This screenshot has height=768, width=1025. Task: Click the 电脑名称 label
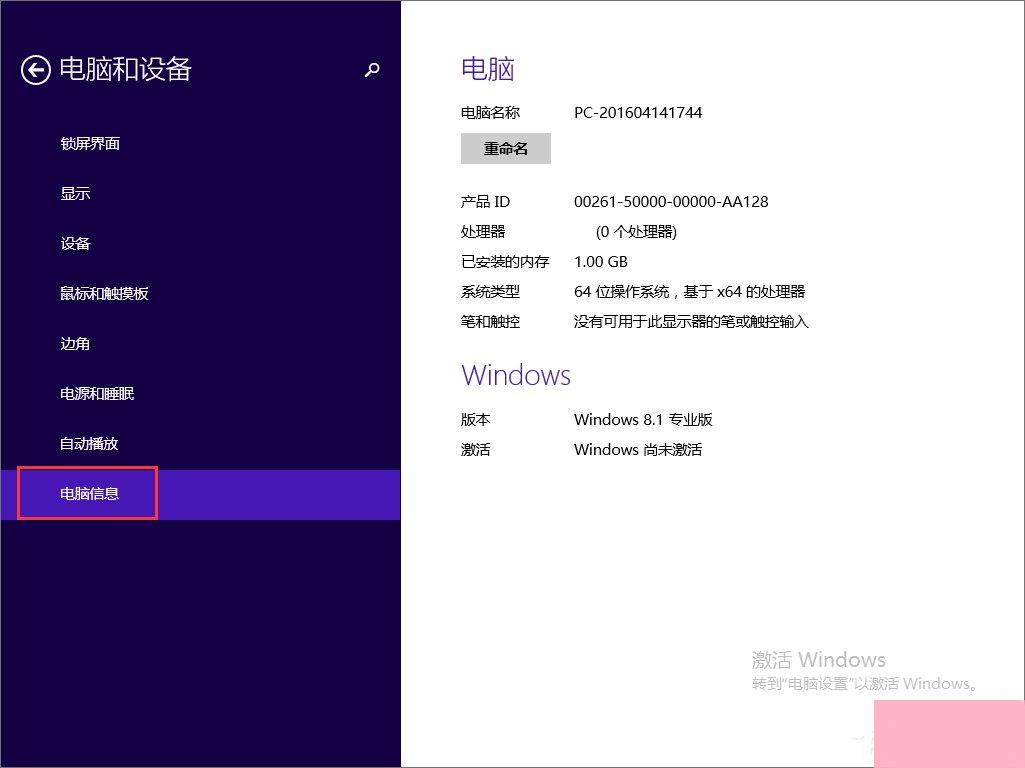(490, 112)
